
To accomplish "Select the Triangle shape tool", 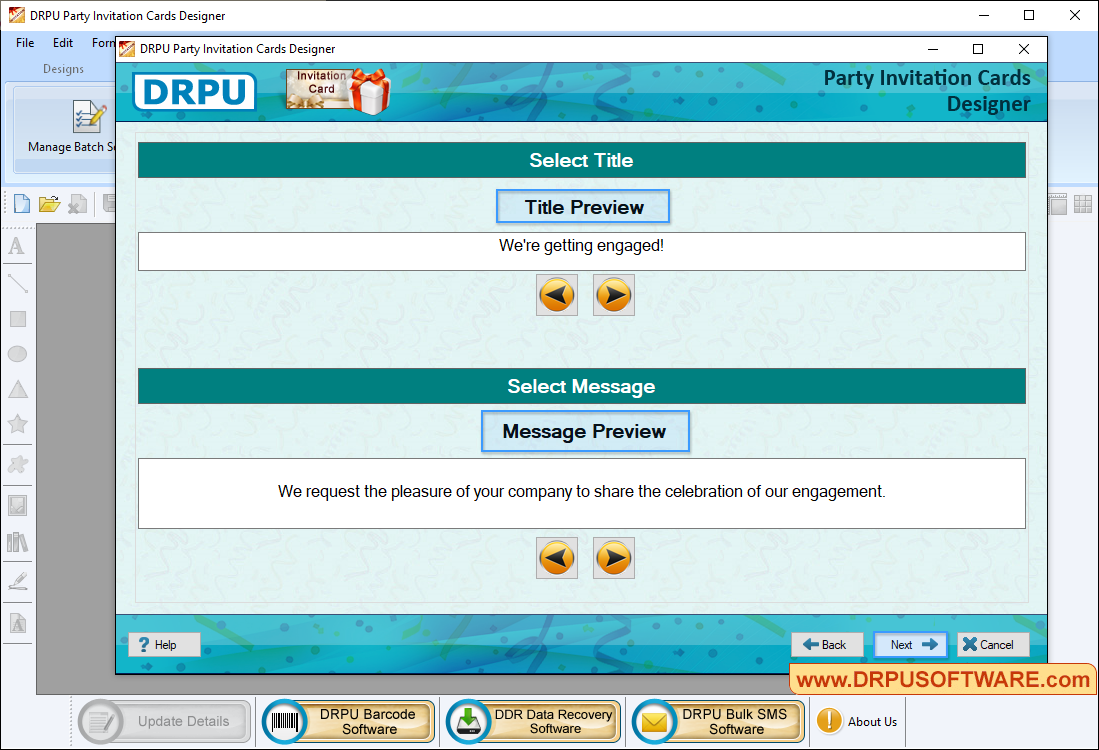I will 17,390.
